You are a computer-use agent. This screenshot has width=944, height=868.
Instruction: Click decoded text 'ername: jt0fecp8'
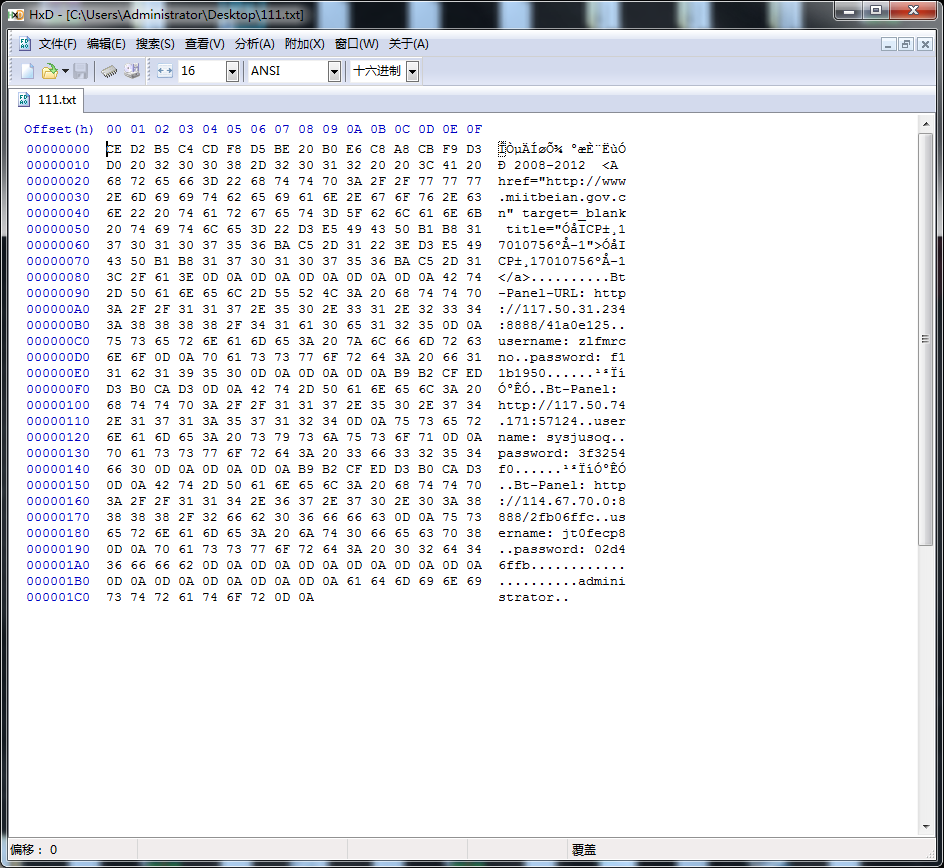562,533
